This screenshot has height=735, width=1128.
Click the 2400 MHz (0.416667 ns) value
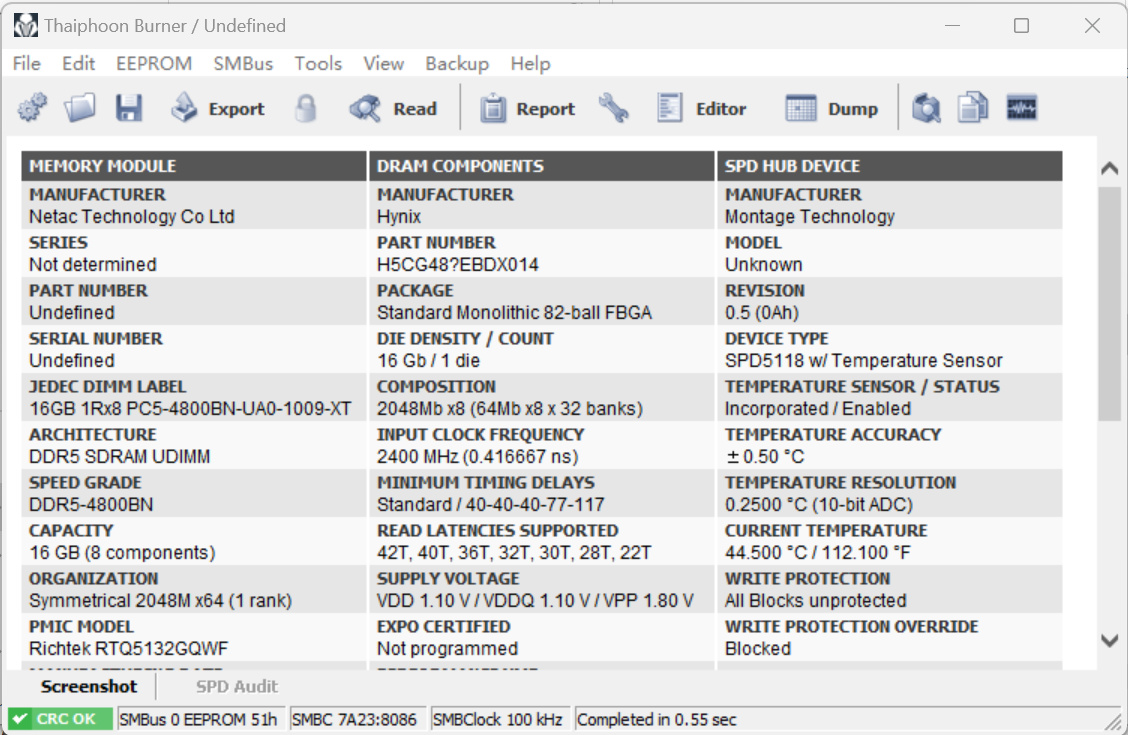click(478, 457)
